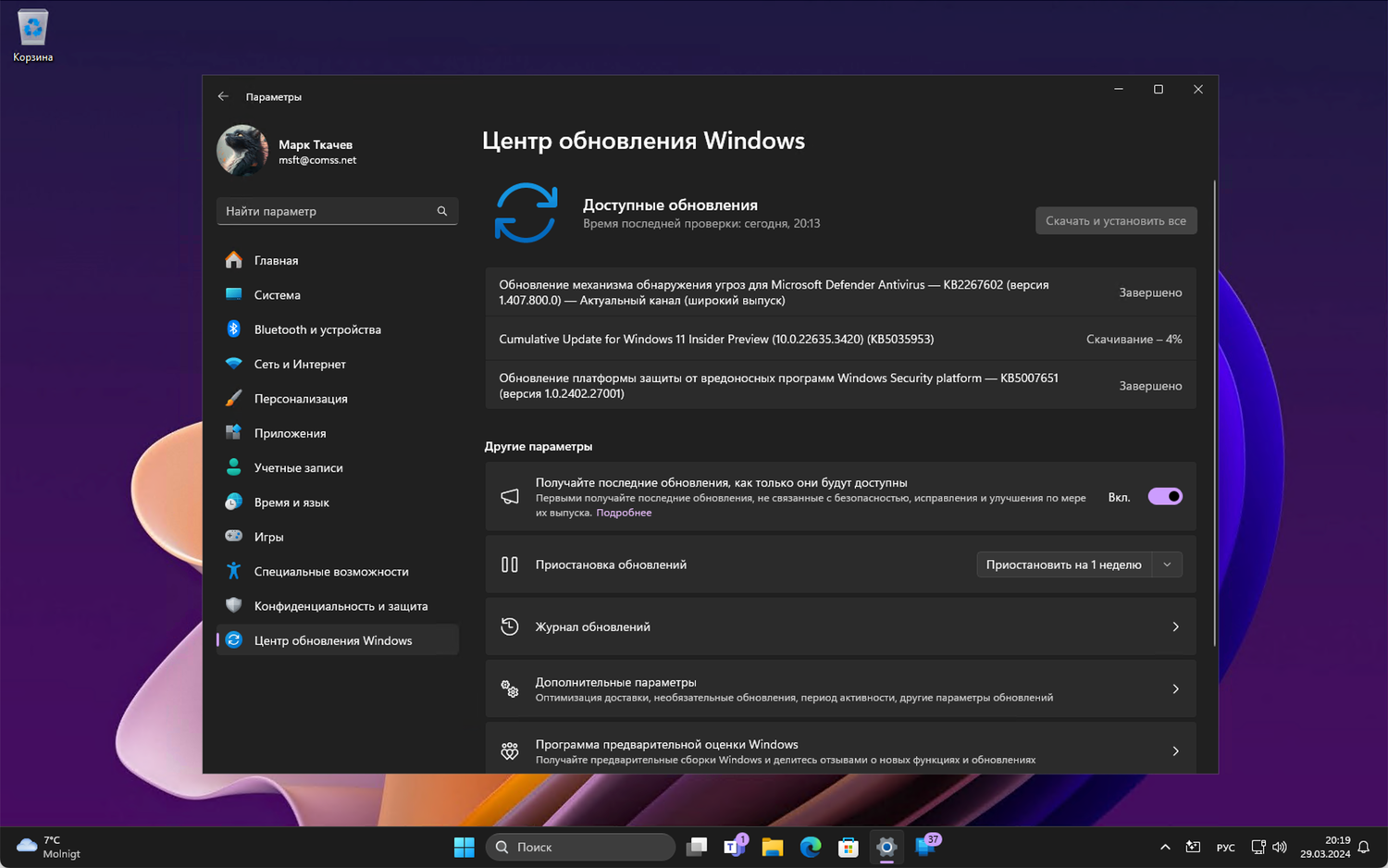Image resolution: width=1388 pixels, height=868 pixels.
Task: Show hidden system tray icons
Action: point(1165,847)
